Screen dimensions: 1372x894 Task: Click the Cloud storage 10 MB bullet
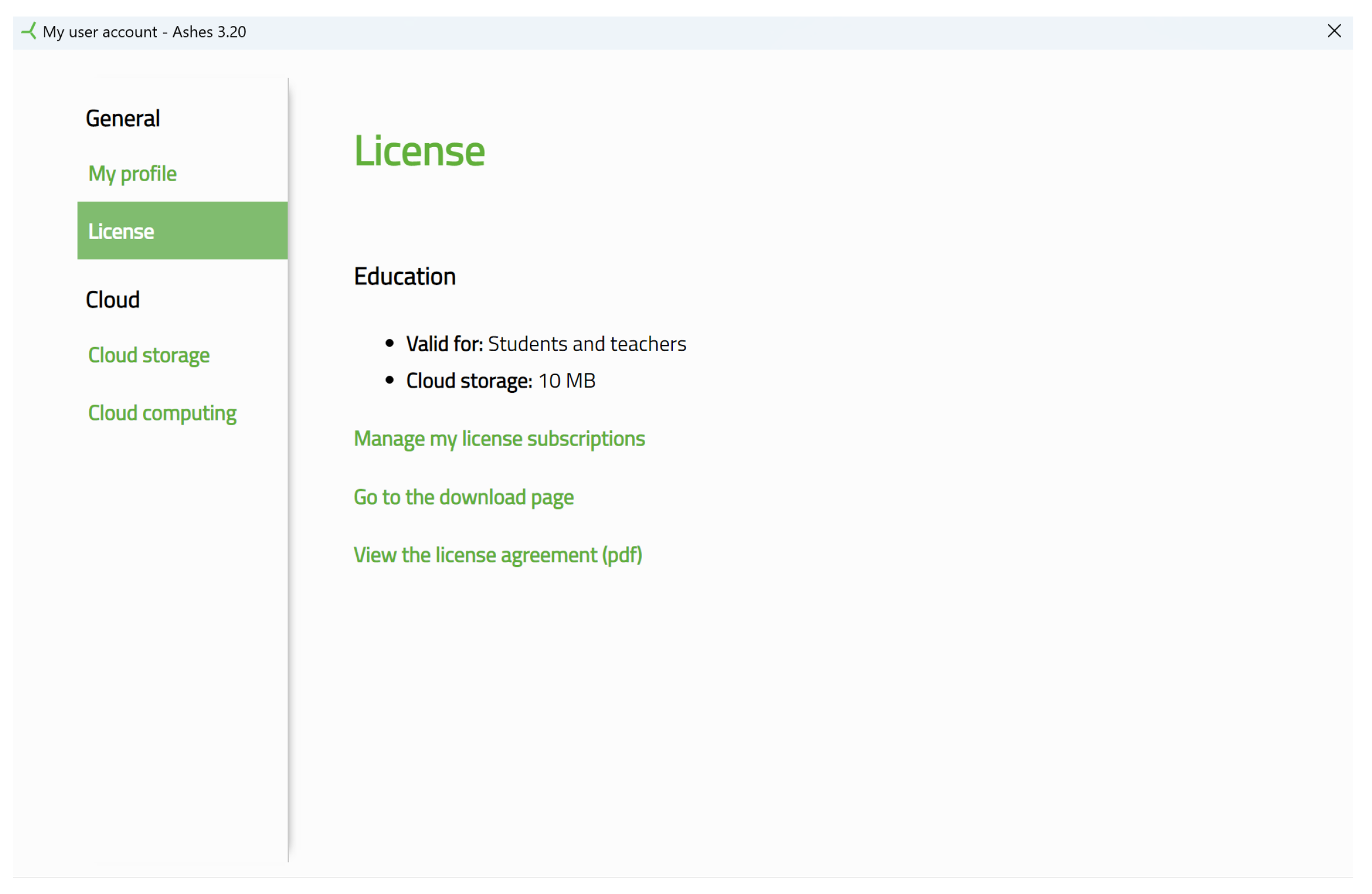pyautogui.click(x=500, y=380)
